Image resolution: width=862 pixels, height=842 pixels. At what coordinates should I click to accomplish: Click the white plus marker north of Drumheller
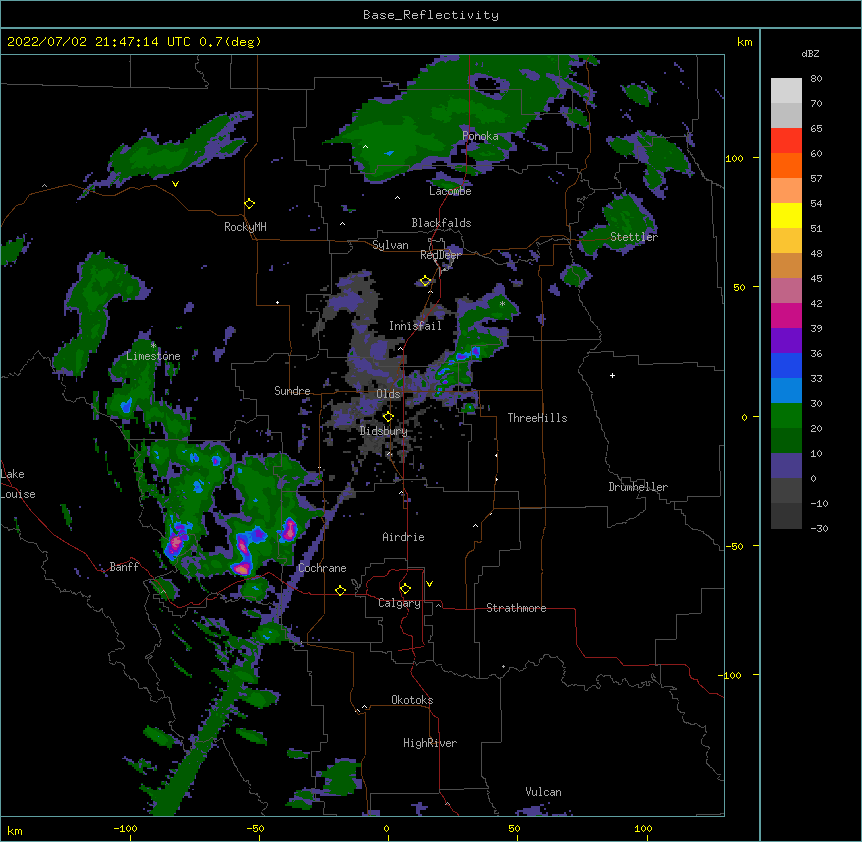click(612, 375)
